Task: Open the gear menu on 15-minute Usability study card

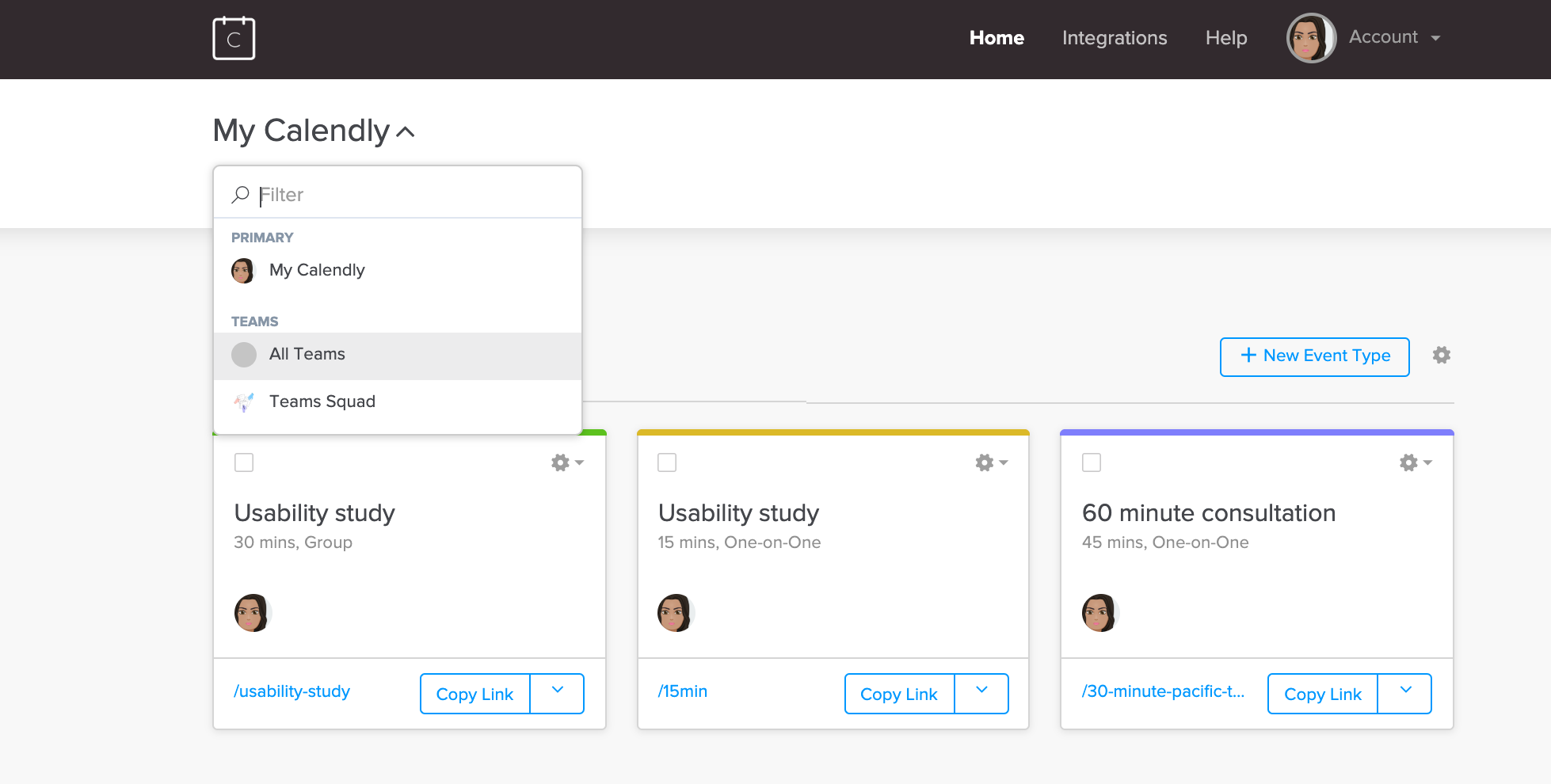Action: [x=985, y=462]
